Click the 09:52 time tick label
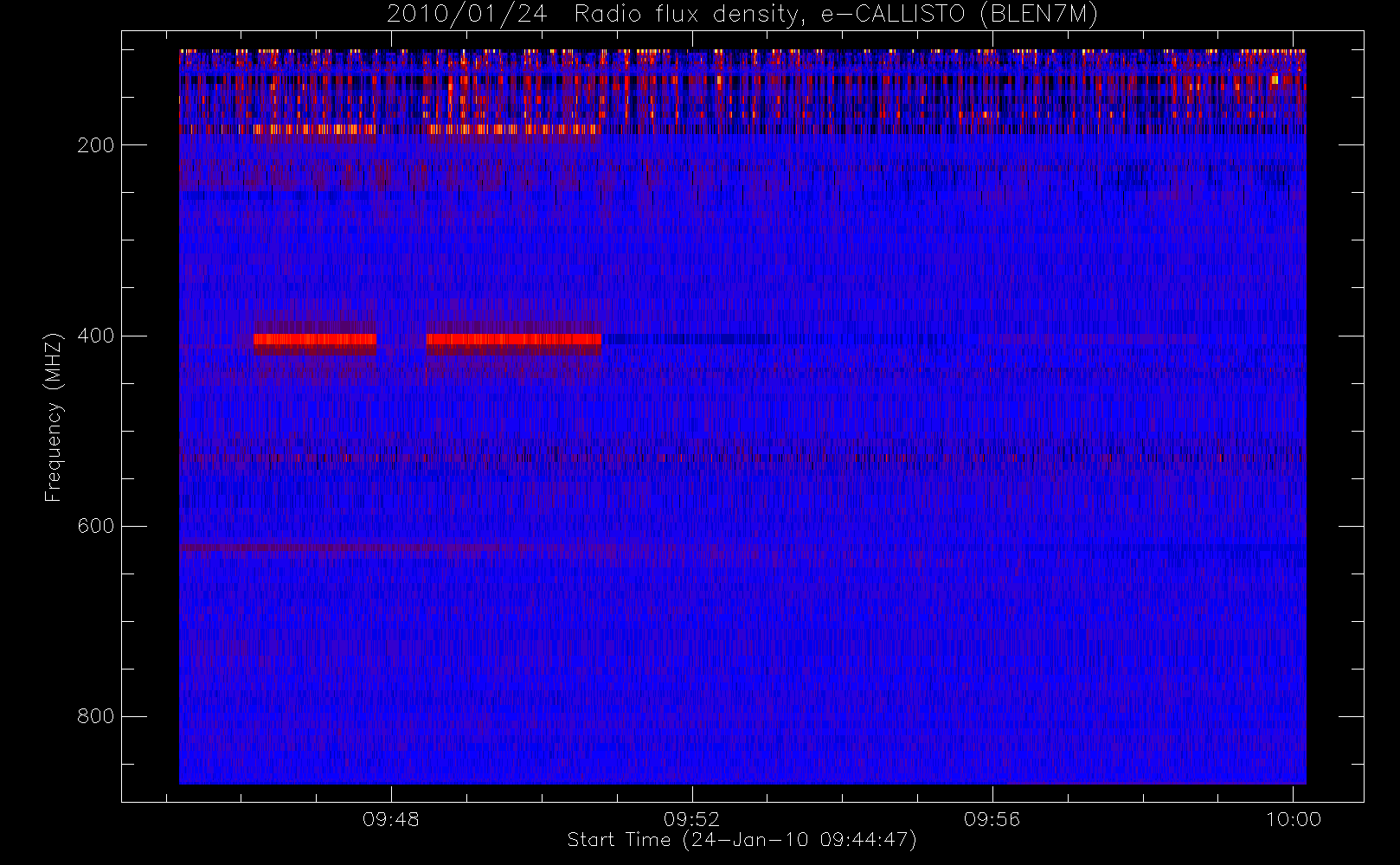This screenshot has height=865, width=1400. coord(691,819)
